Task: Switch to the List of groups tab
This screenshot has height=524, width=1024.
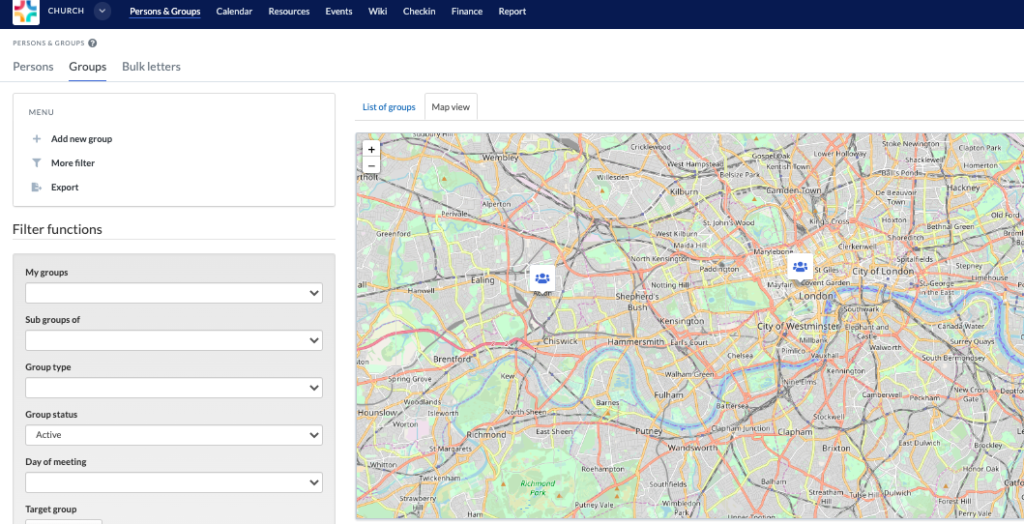Action: (389, 107)
